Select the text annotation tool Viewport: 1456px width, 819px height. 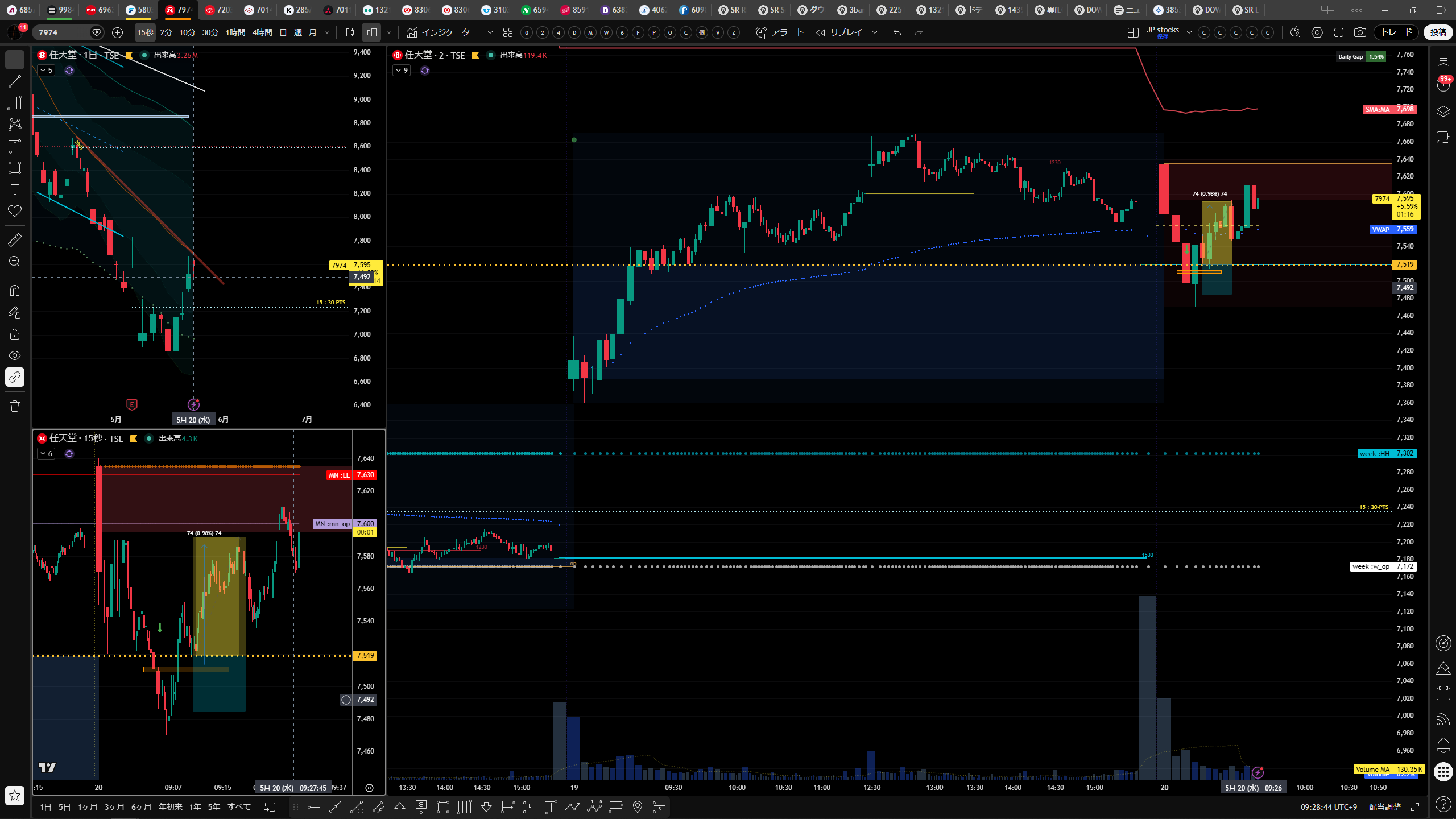coord(15,189)
